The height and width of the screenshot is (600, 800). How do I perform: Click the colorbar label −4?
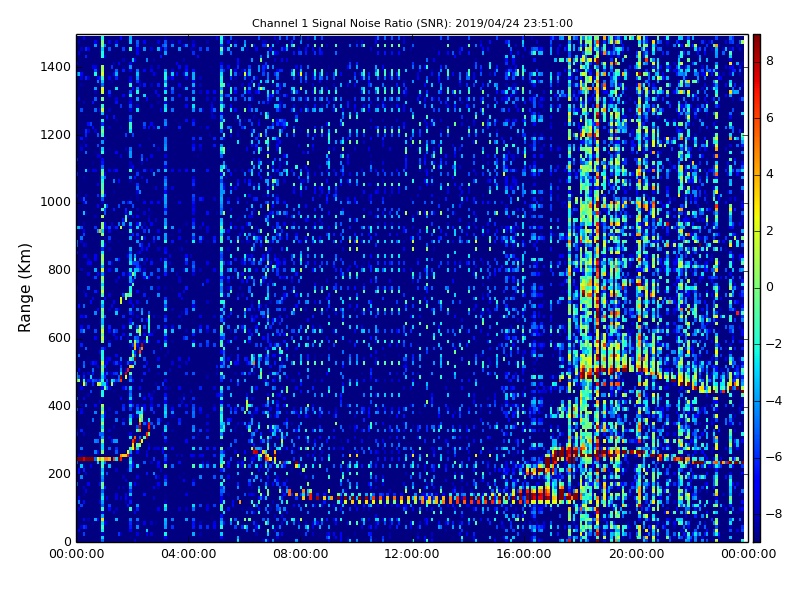point(774,401)
